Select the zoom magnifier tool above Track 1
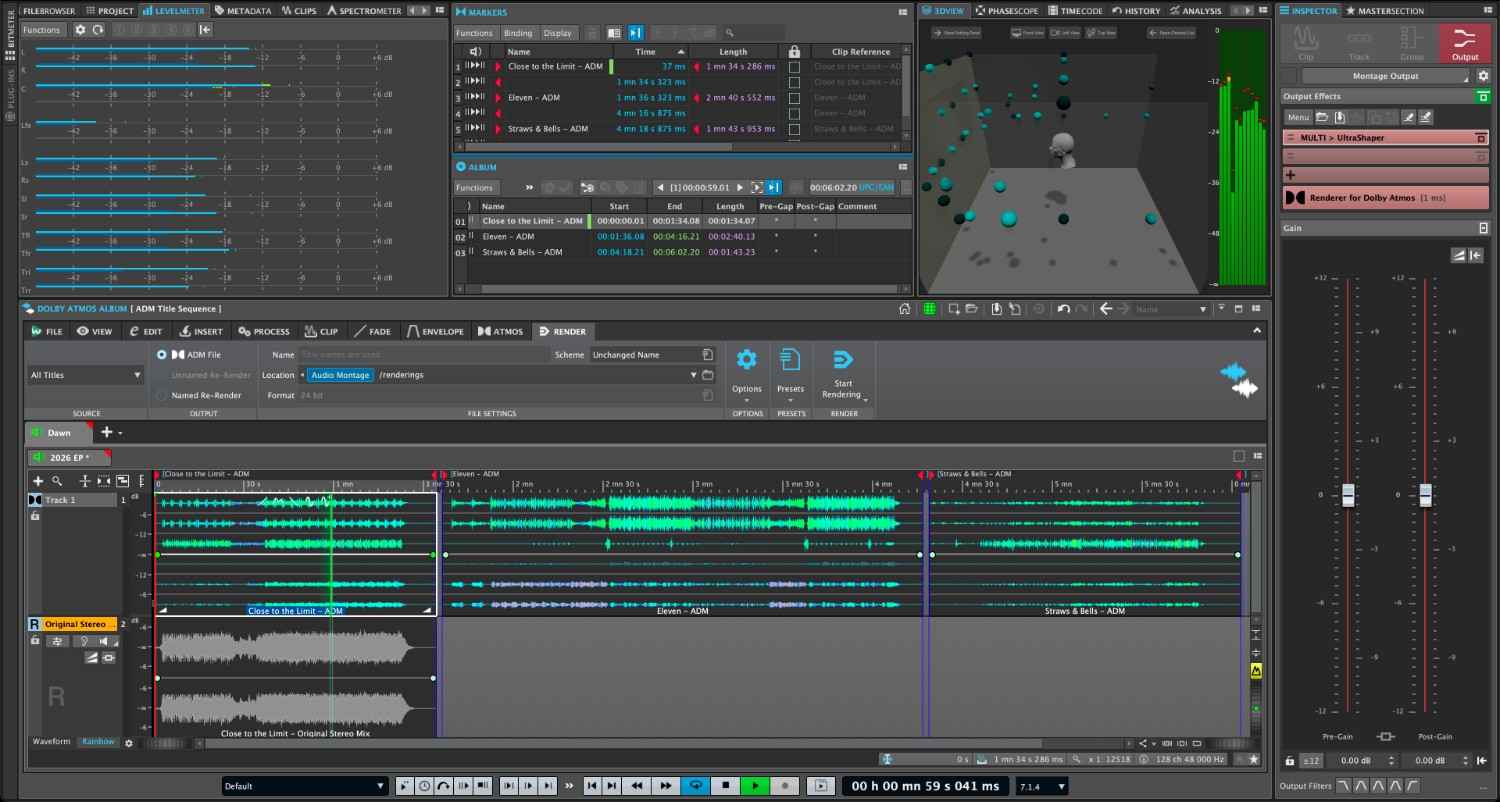 58,480
